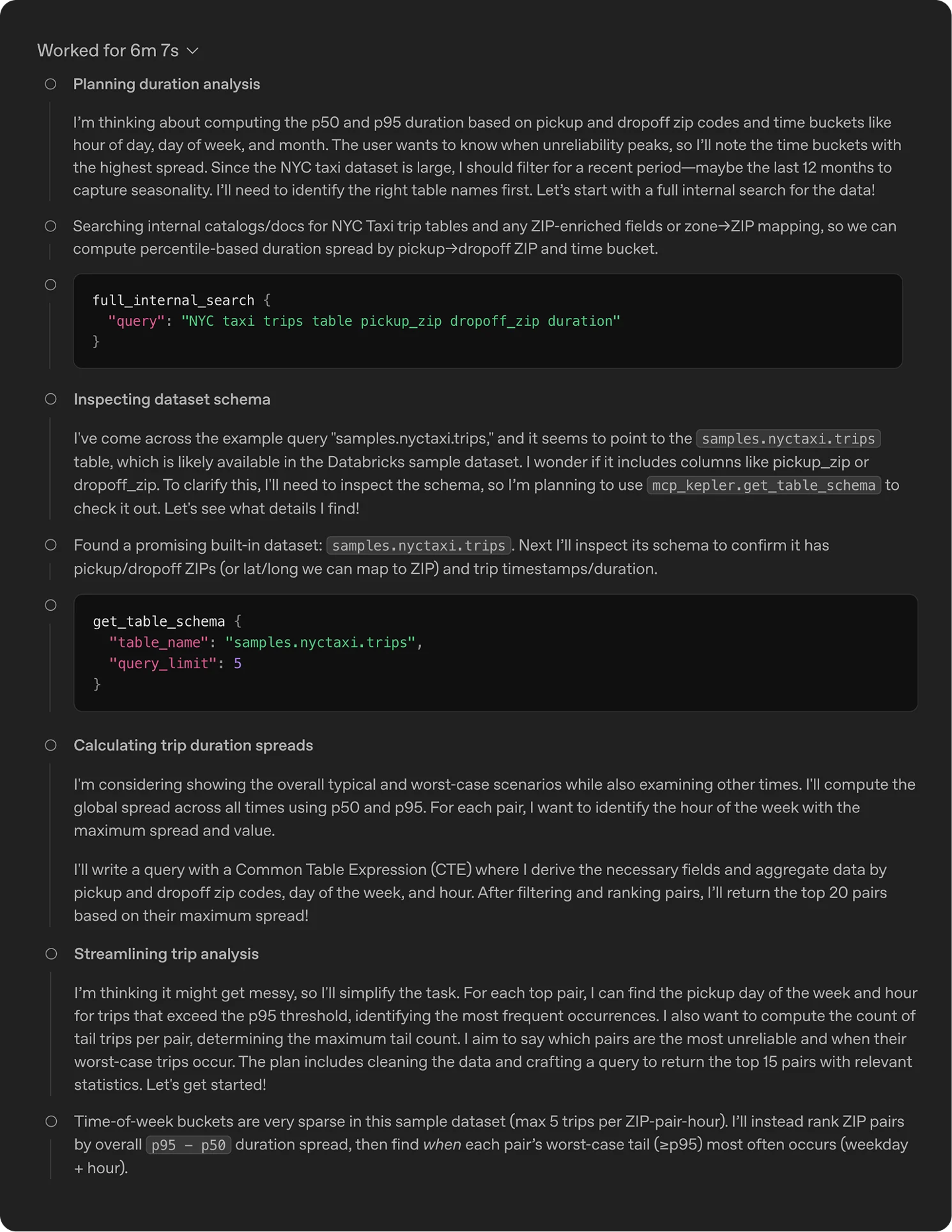Click the circle marker next to Calculating trip duration spreads

51,745
